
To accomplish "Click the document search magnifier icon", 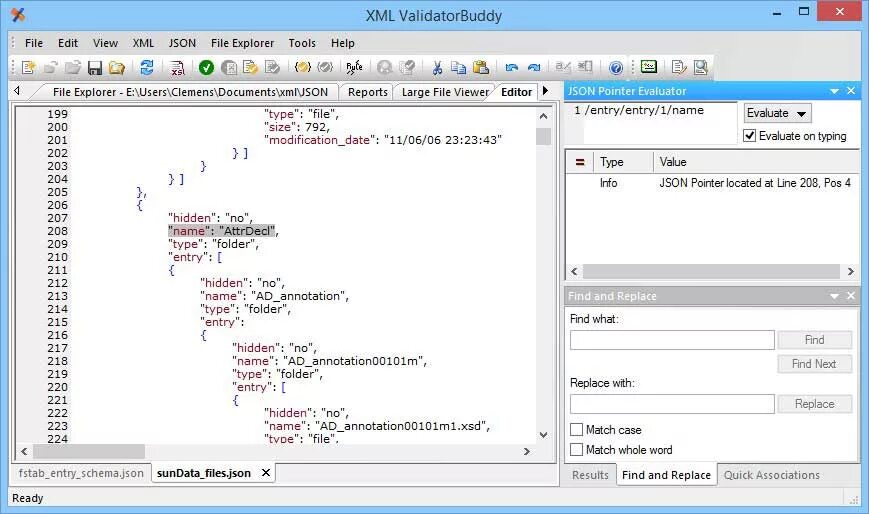I will click(x=701, y=68).
